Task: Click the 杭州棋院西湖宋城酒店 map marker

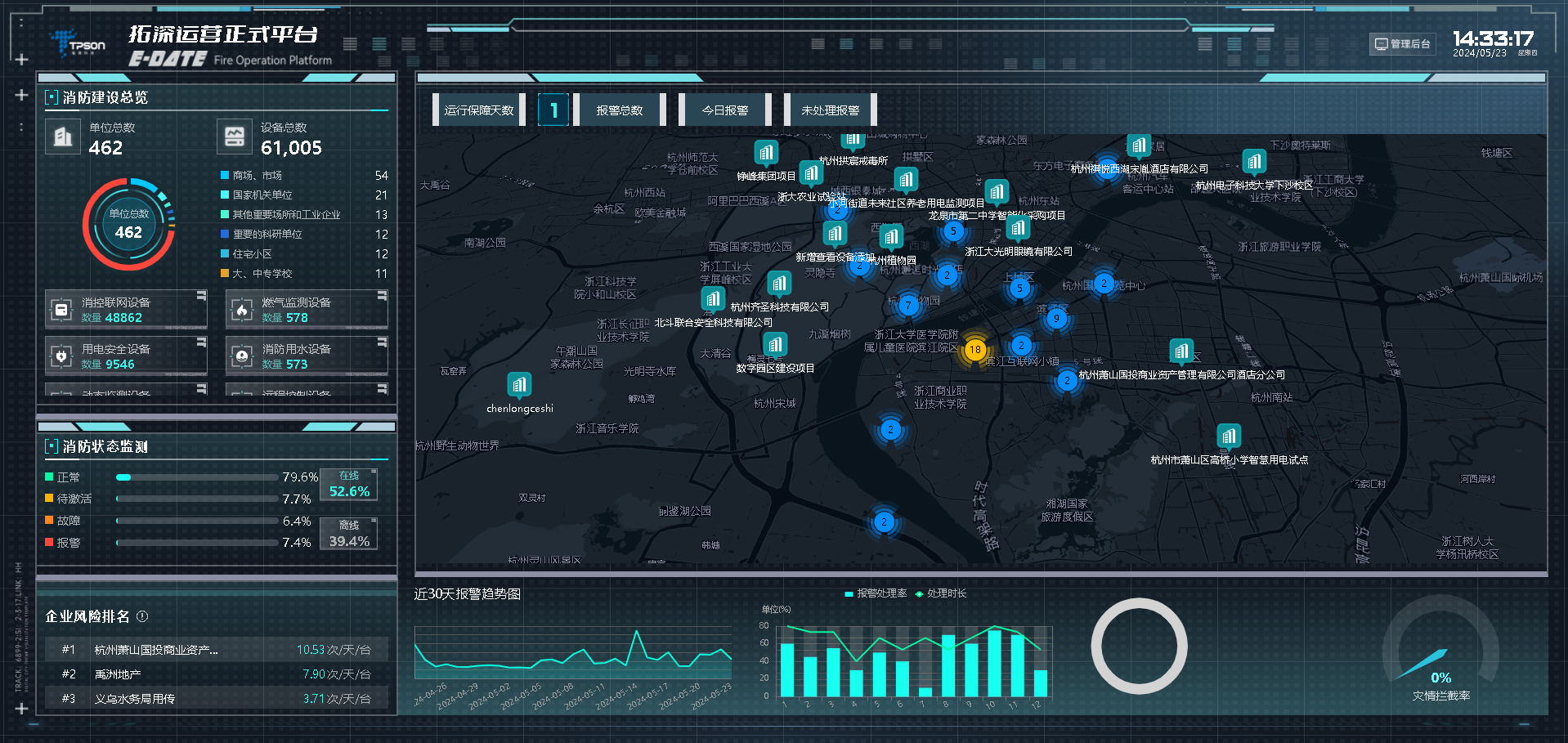Action: [1139, 147]
